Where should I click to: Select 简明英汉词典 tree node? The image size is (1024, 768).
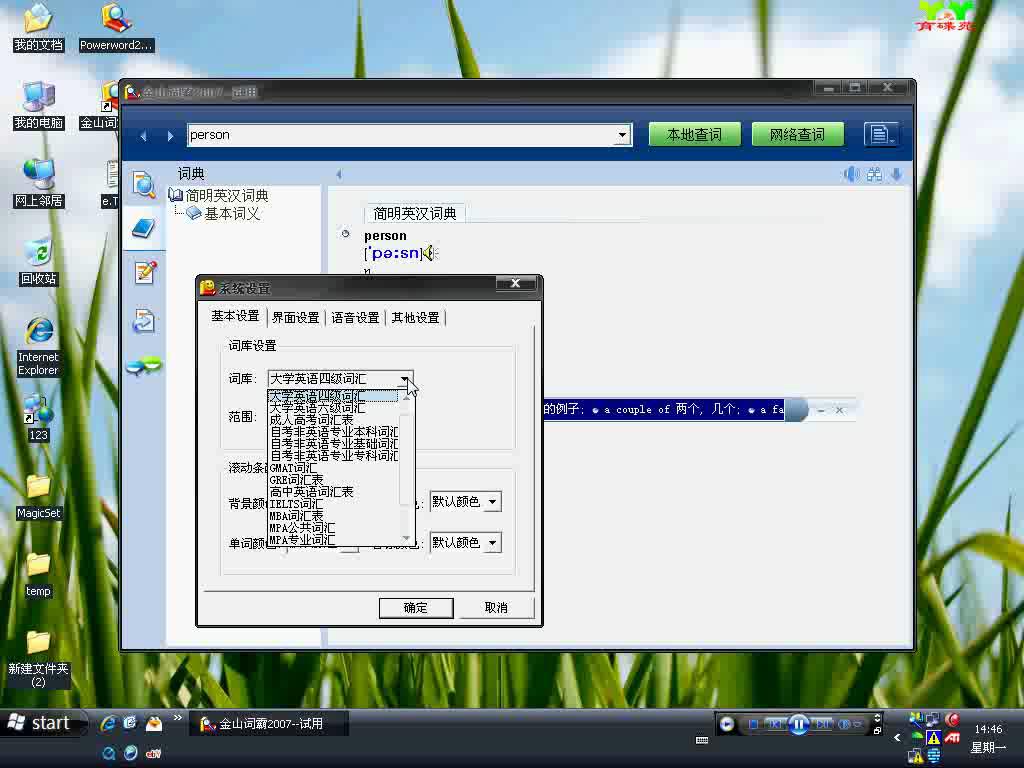[226, 195]
